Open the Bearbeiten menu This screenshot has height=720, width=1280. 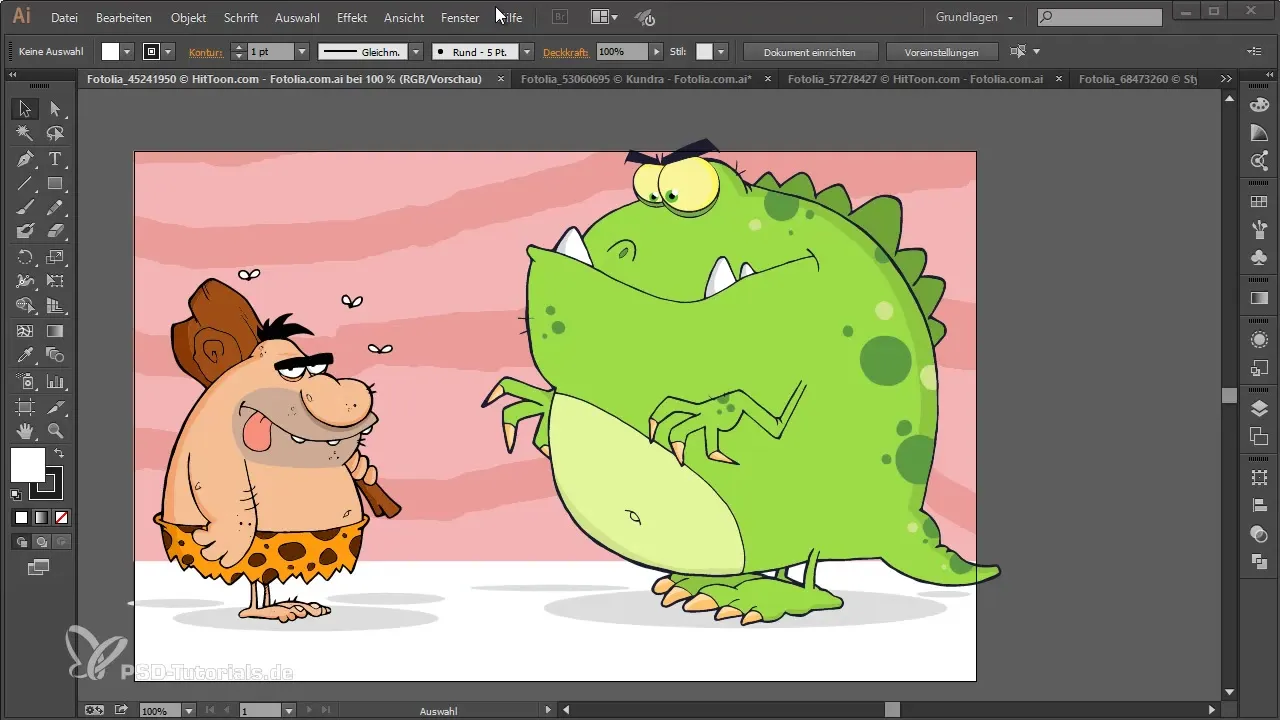tap(124, 17)
